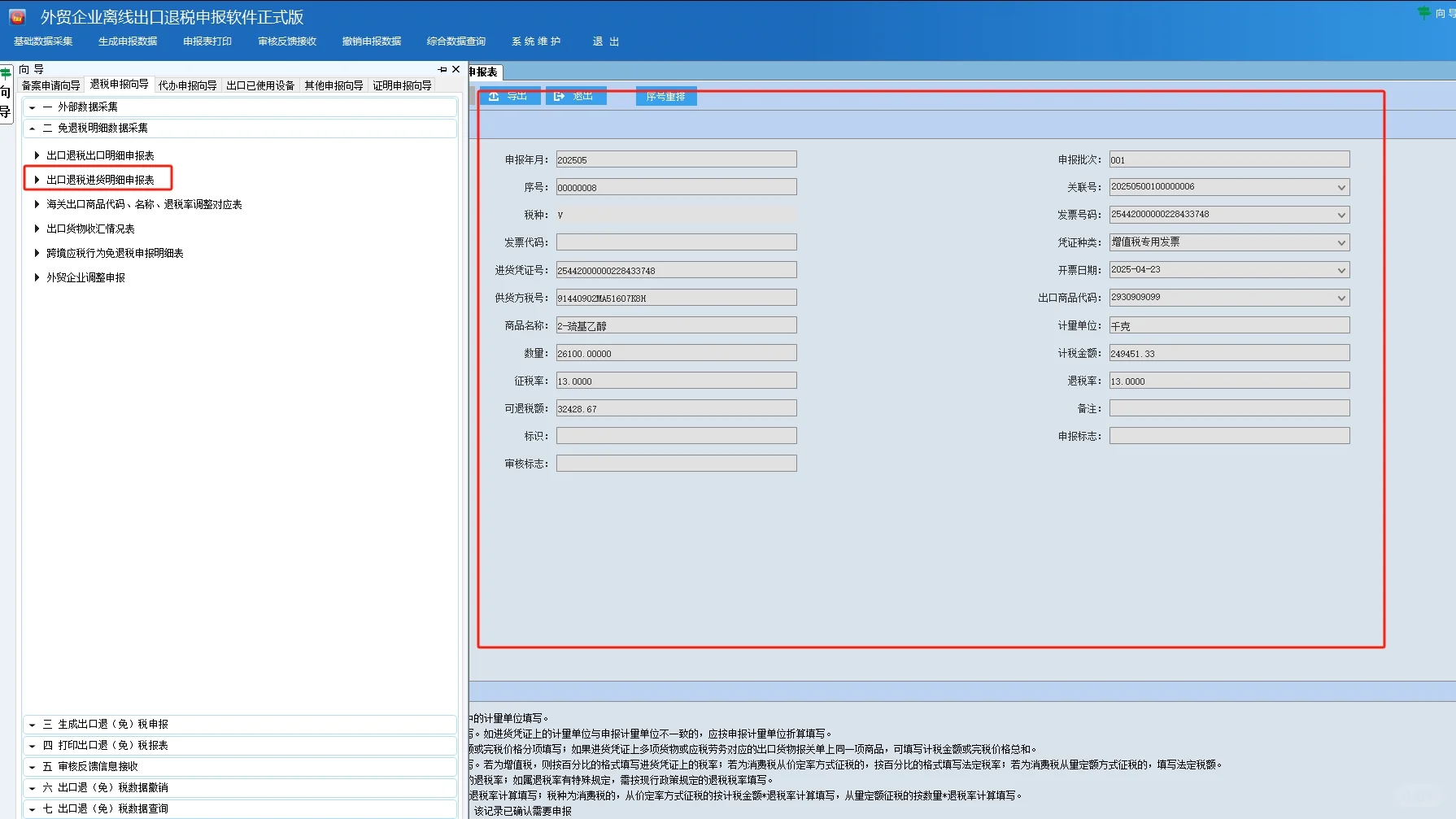Viewport: 1456px width, 819px height.
Task: Click the green 向导 pin icon at top-right corner
Action: point(1423,13)
